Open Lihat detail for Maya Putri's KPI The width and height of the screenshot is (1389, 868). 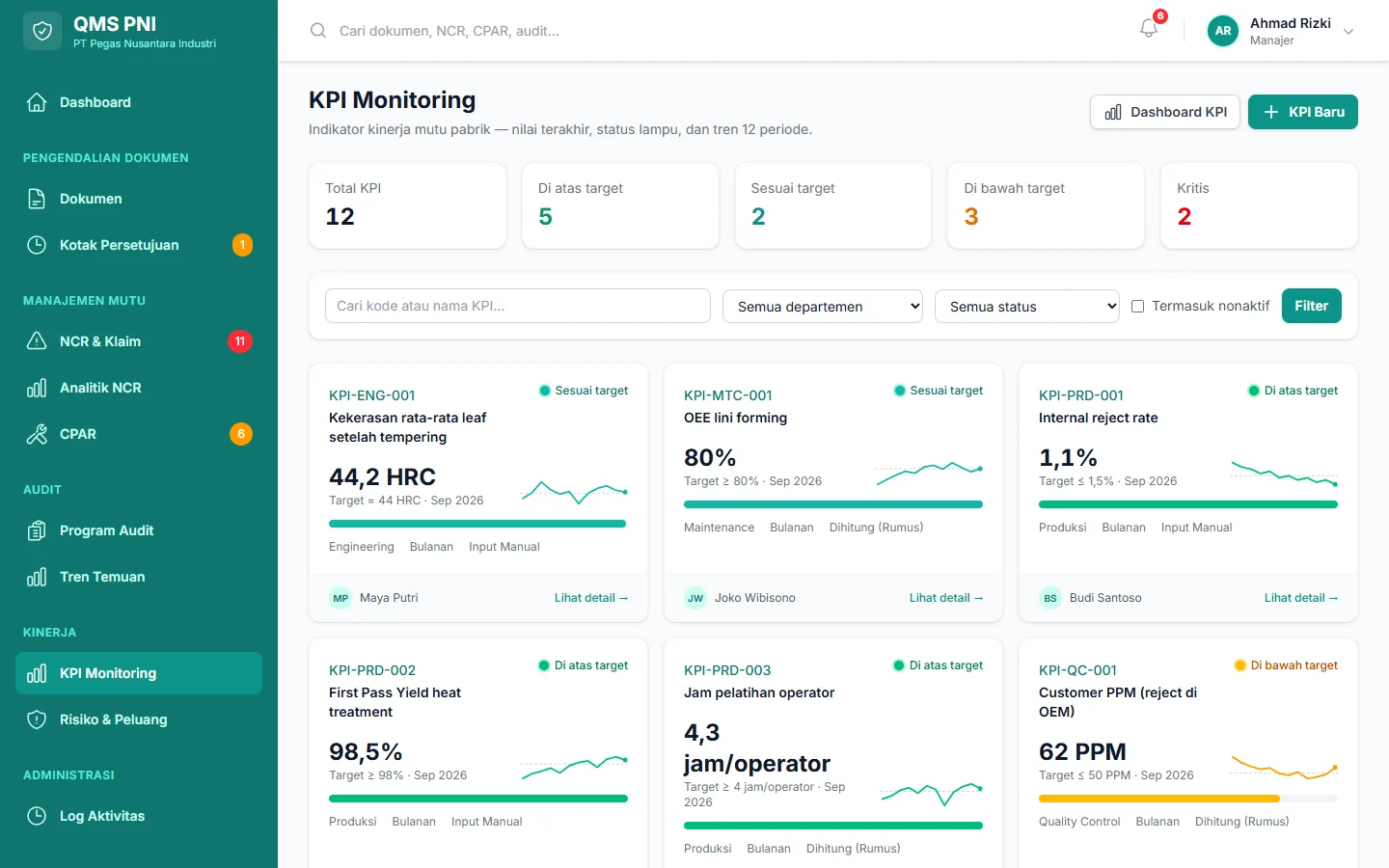591,598
